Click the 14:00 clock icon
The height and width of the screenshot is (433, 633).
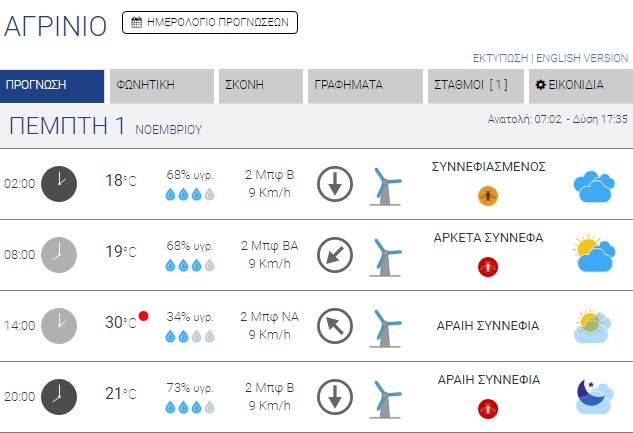(59, 324)
